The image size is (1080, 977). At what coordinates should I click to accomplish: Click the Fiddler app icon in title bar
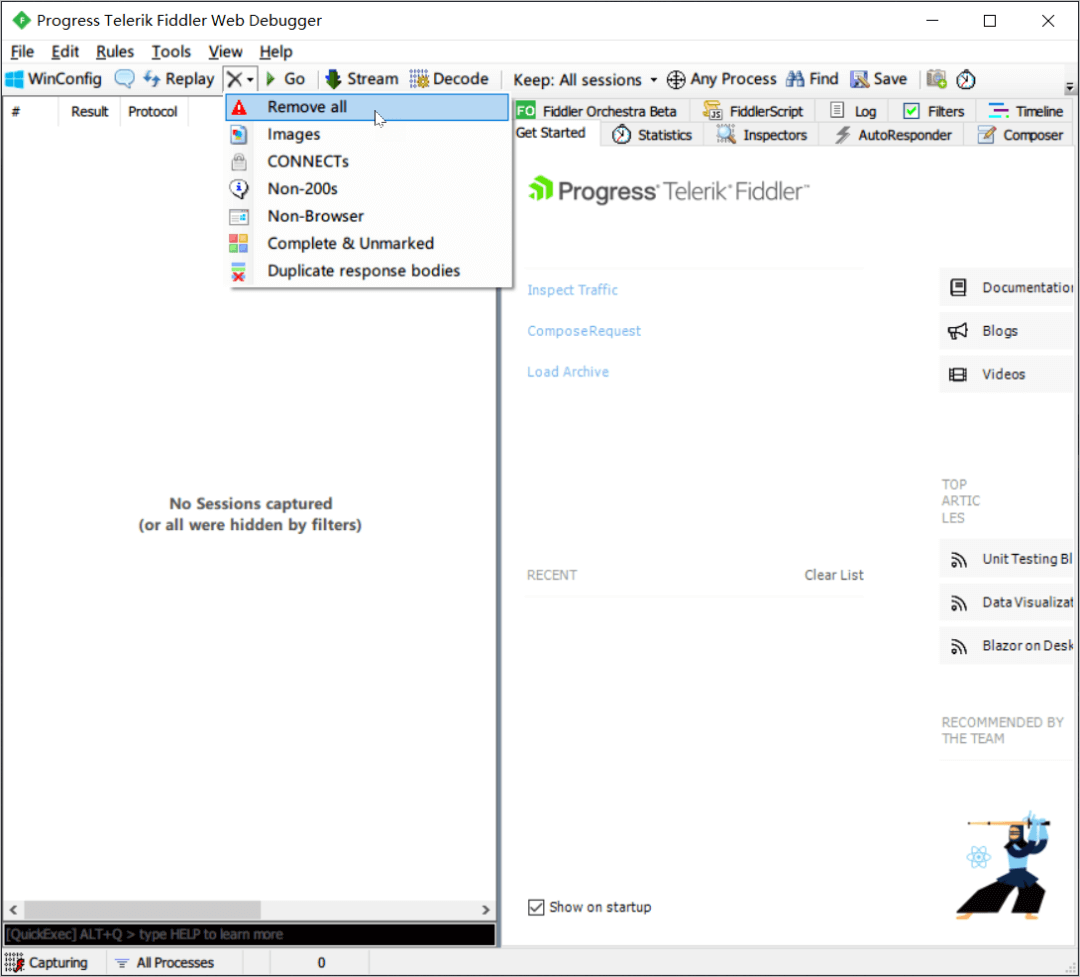pos(21,20)
